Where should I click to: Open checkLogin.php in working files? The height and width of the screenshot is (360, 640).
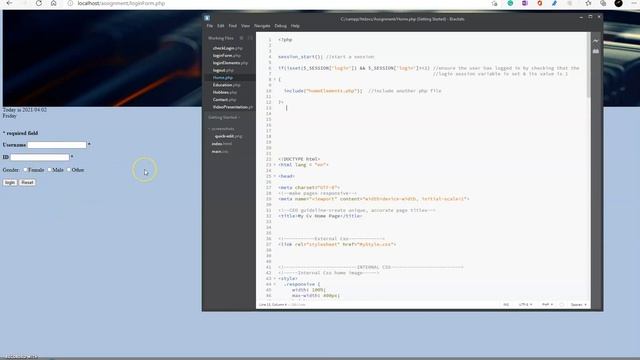click(x=227, y=48)
